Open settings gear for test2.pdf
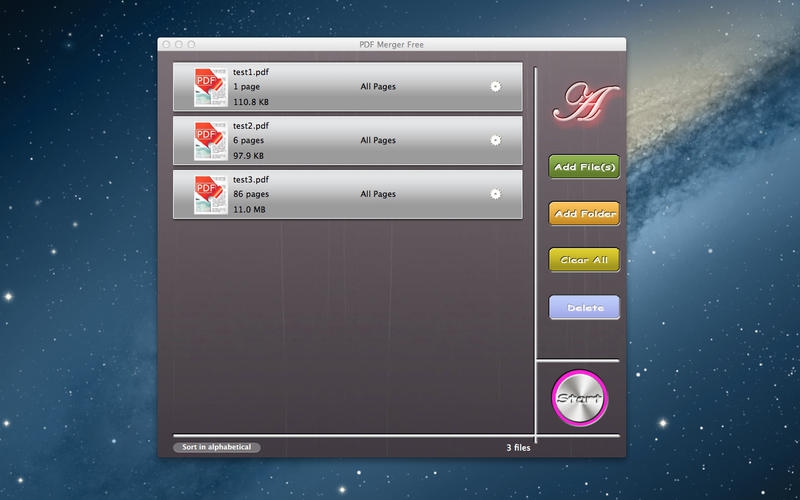Screen dimensions: 800x500 point(495,140)
